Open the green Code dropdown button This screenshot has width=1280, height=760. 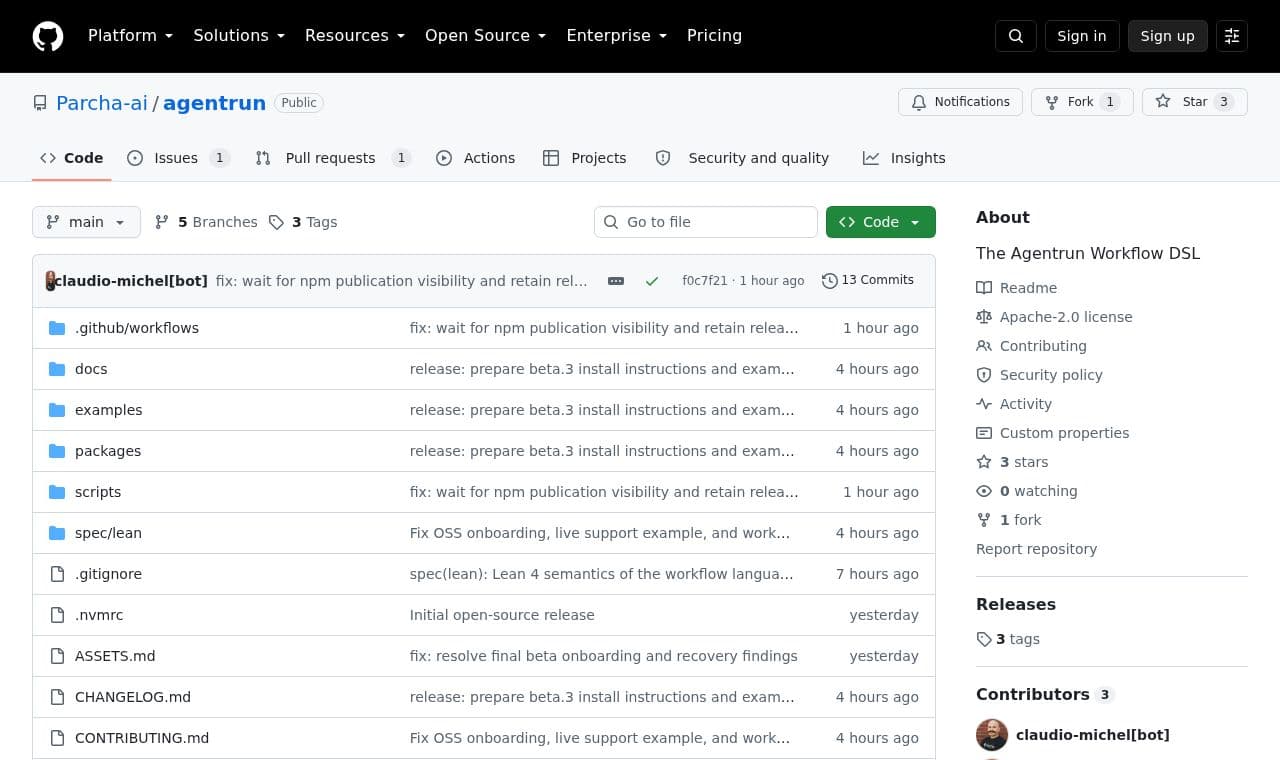coord(881,222)
